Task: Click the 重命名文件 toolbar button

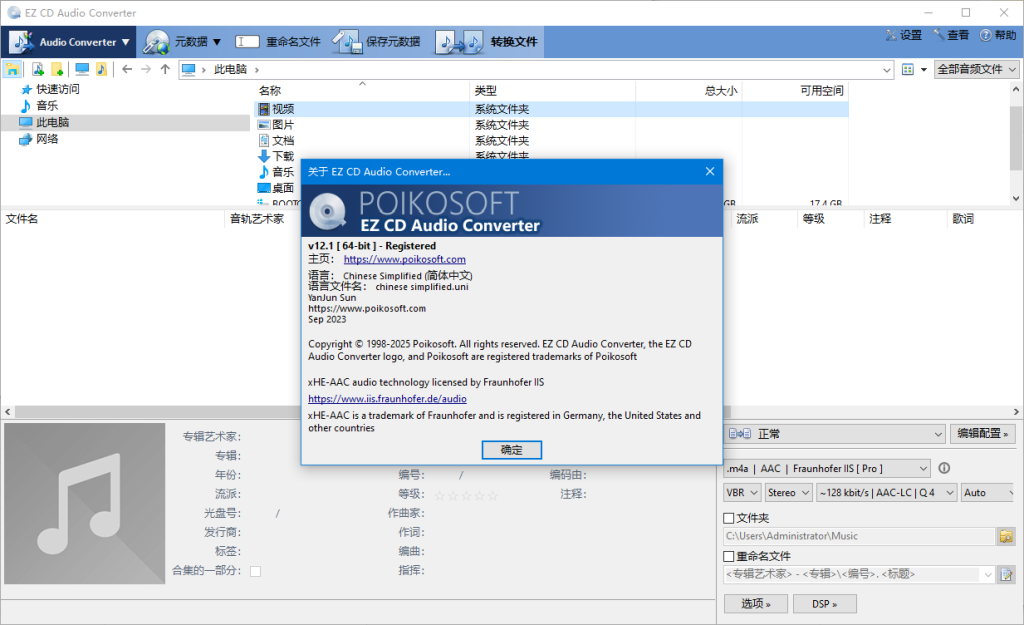Action: click(278, 42)
